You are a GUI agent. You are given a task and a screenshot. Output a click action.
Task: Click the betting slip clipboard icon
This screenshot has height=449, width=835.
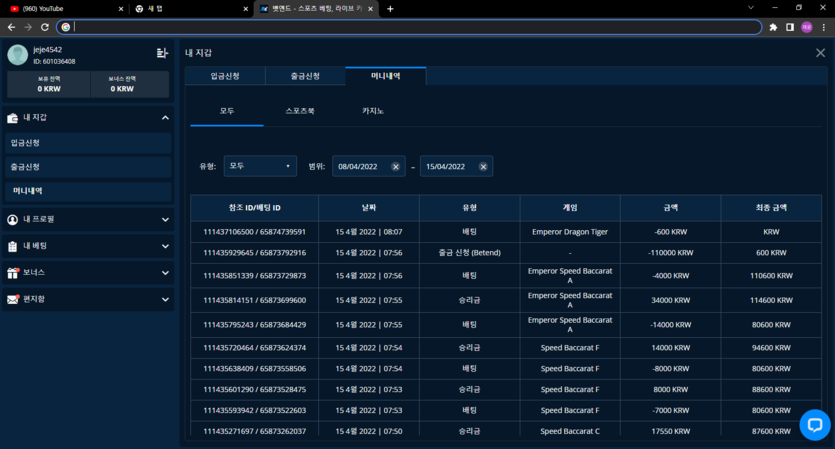click(x=12, y=246)
